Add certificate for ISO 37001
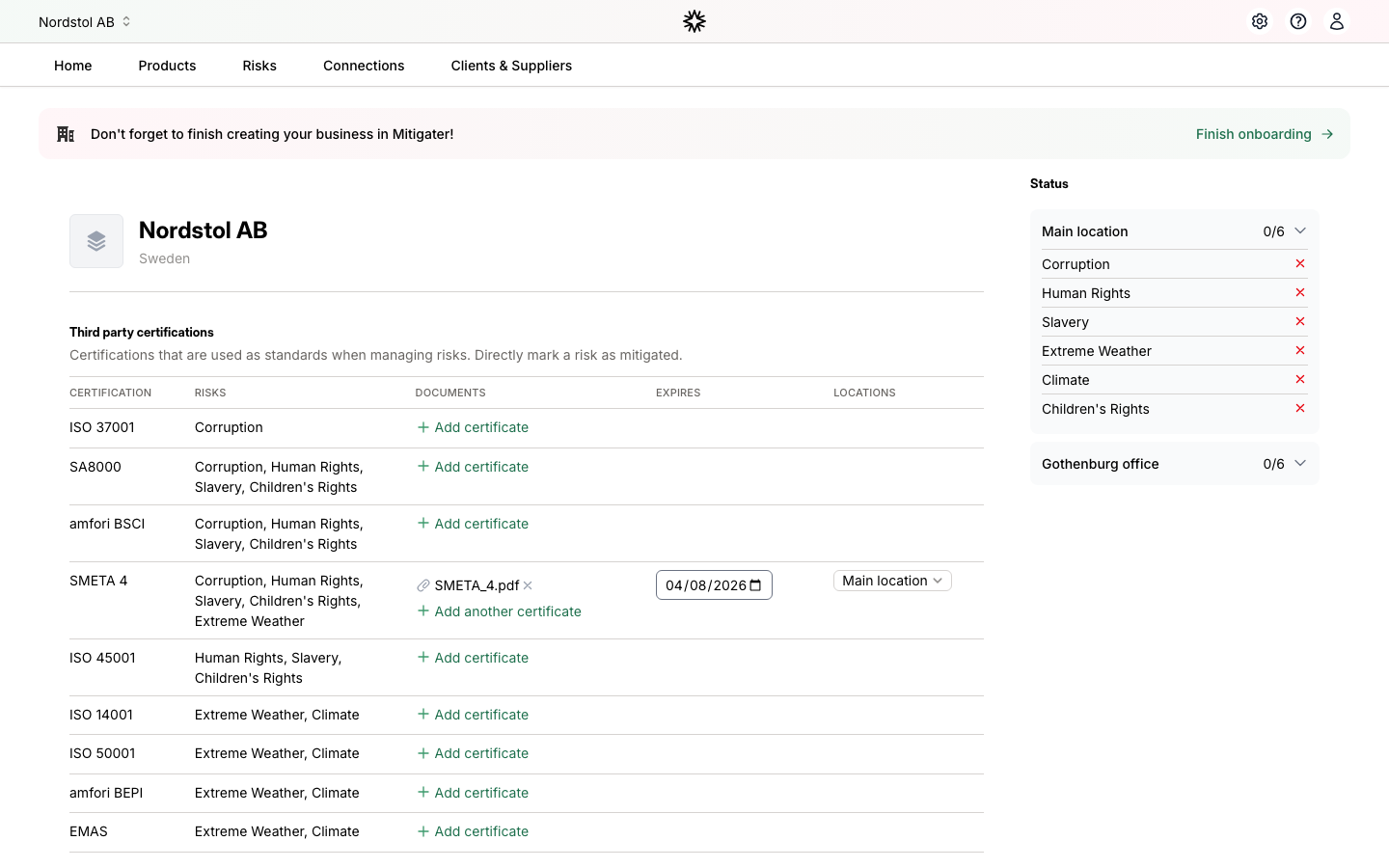Screen dimensions: 1389x868 coord(473,427)
